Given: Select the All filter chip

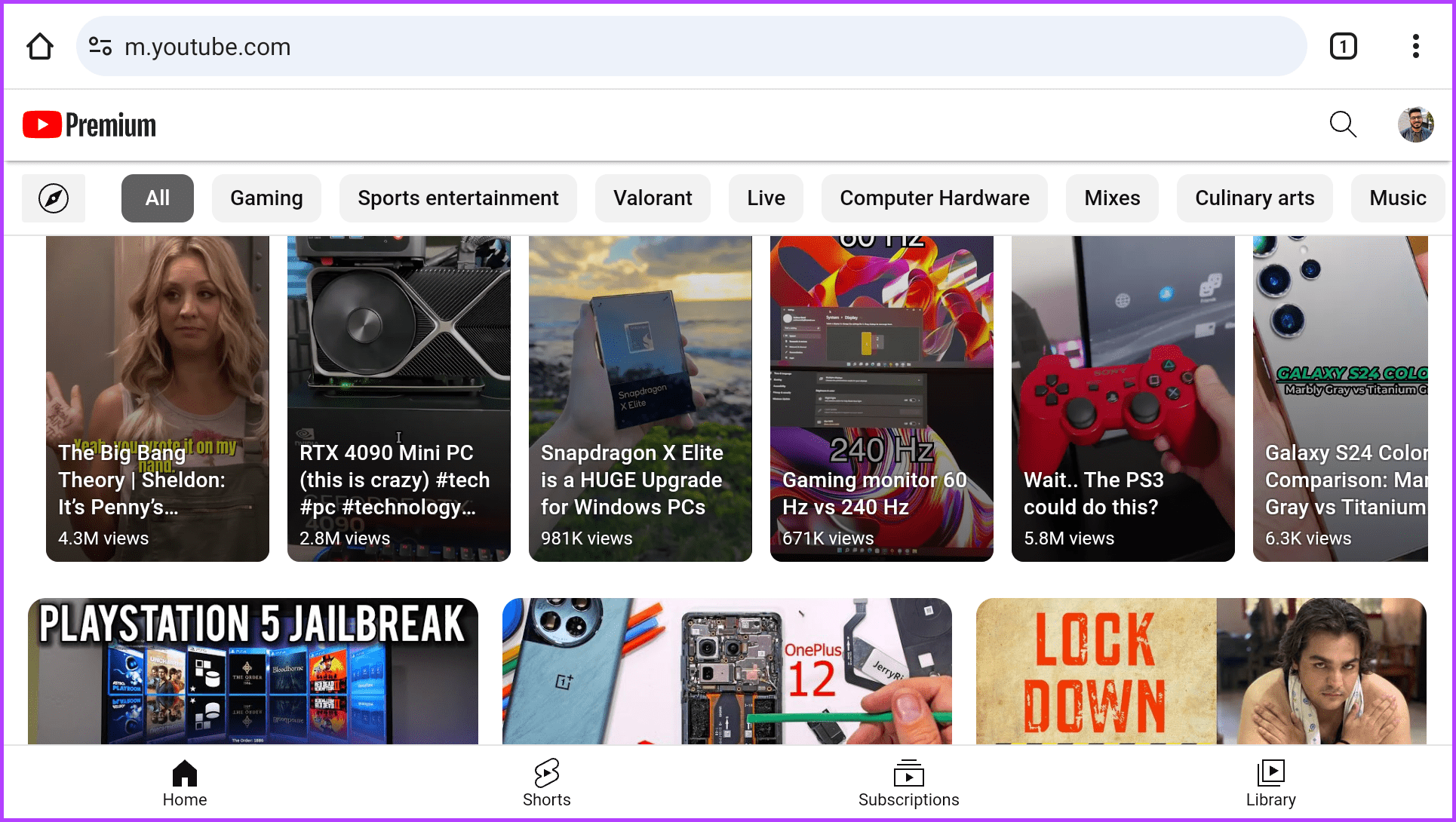Looking at the screenshot, I should [157, 198].
